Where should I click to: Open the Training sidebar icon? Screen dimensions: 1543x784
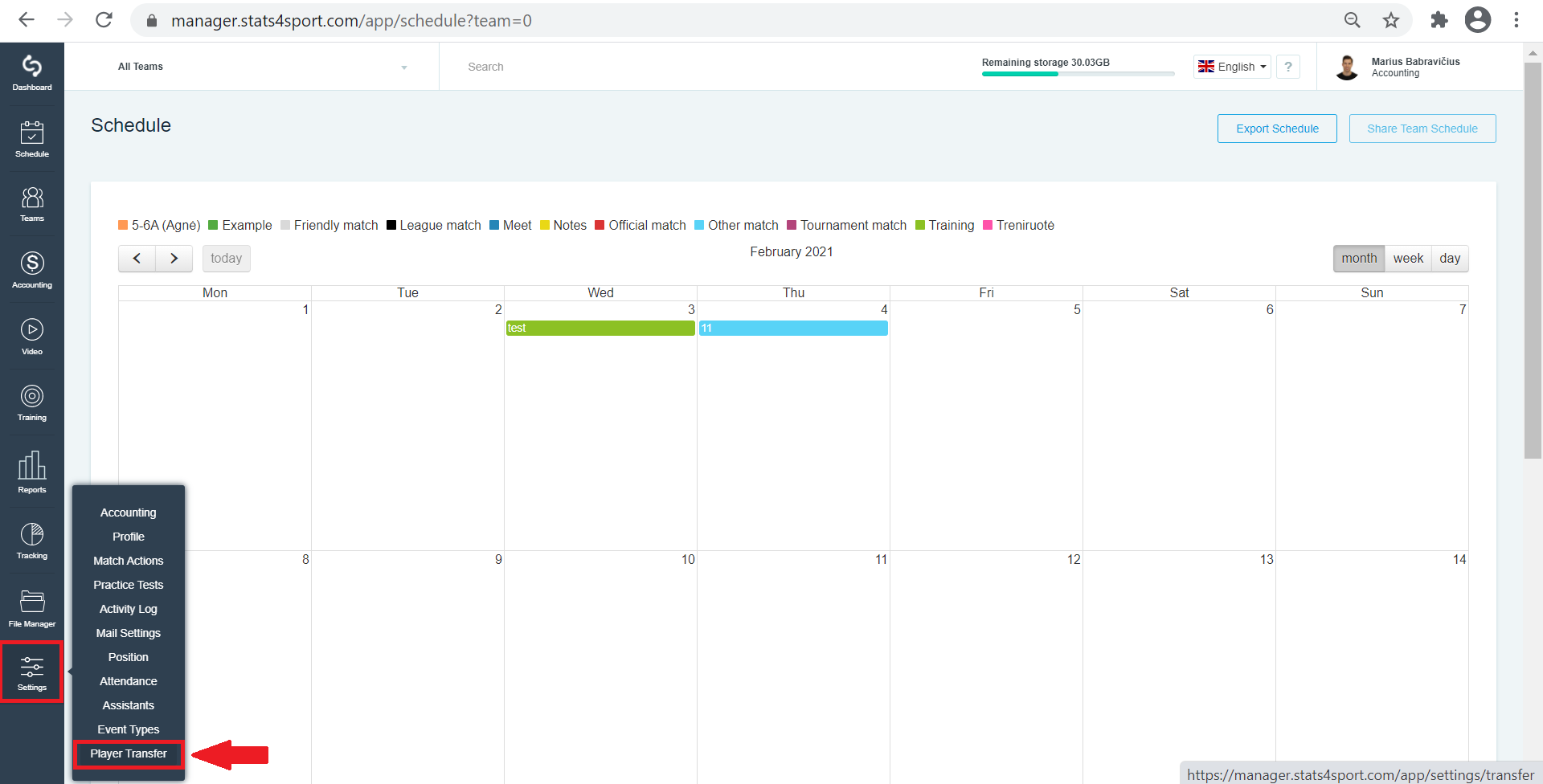coord(32,403)
